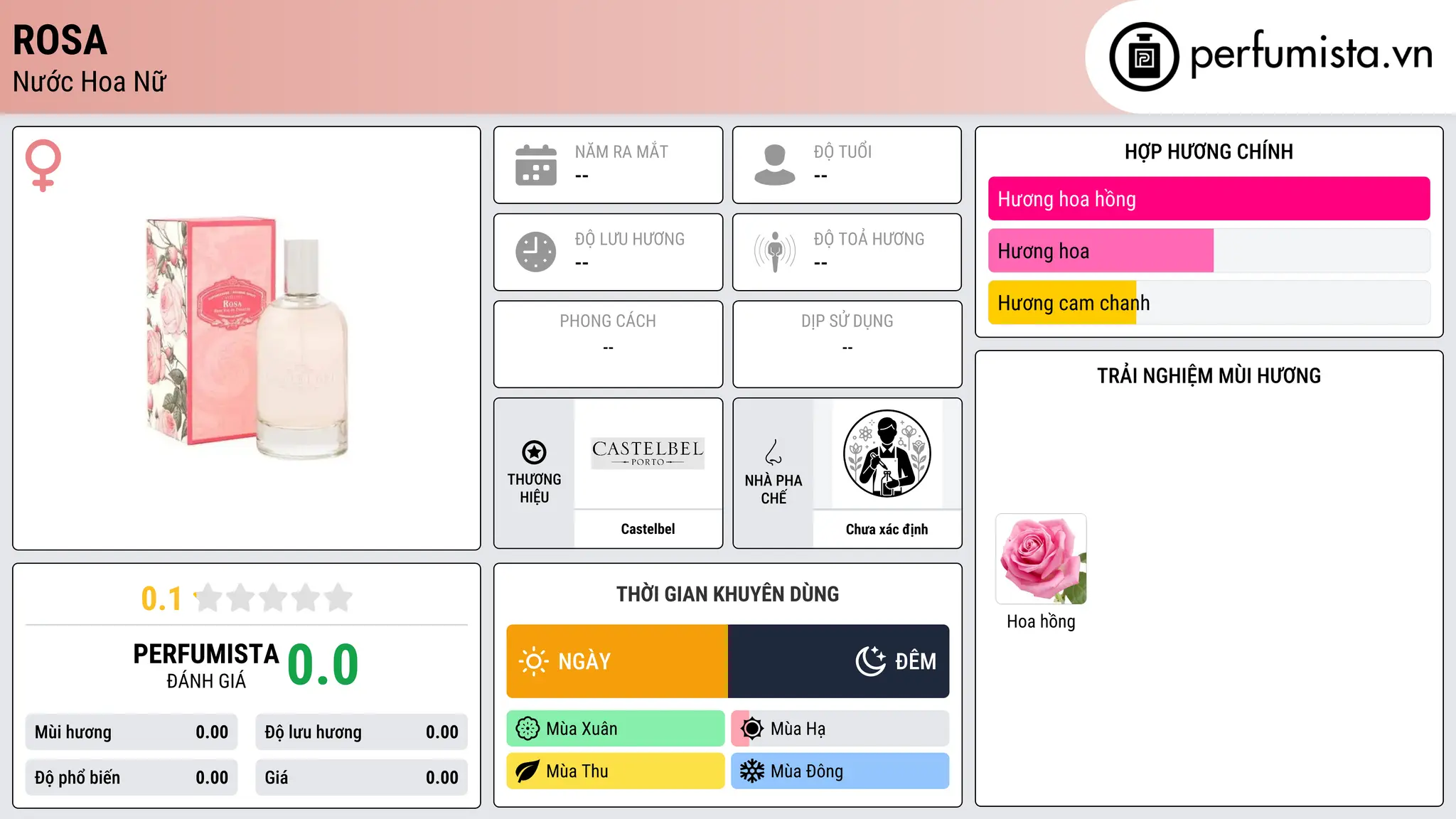
Task: Click the clock icon beside Độ lưu hương
Action: [536, 252]
